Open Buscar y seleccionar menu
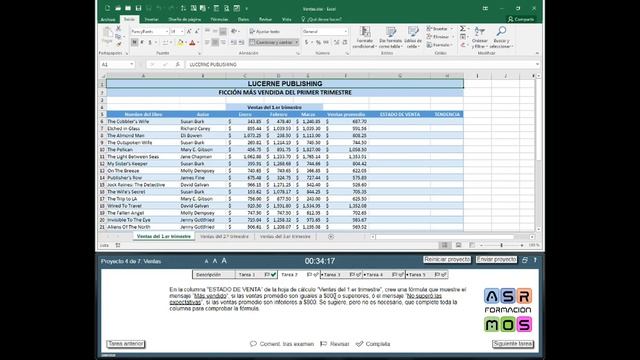 (x=501, y=38)
